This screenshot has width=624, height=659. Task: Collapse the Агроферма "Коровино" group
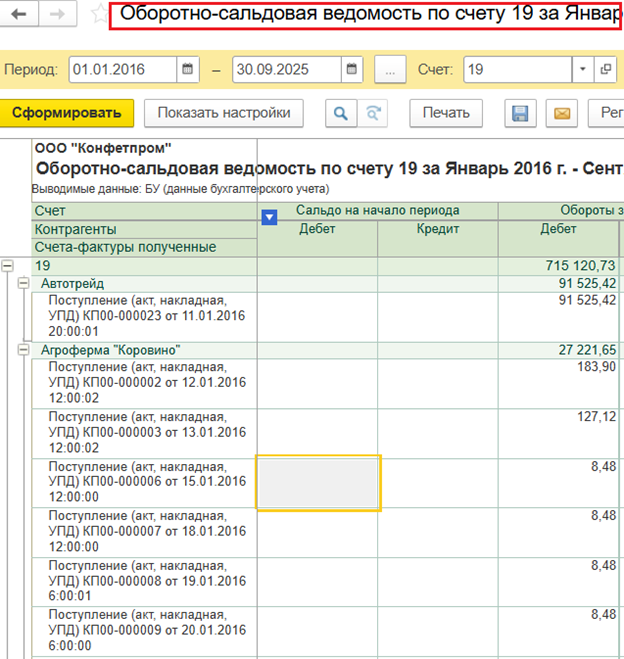pos(23,350)
